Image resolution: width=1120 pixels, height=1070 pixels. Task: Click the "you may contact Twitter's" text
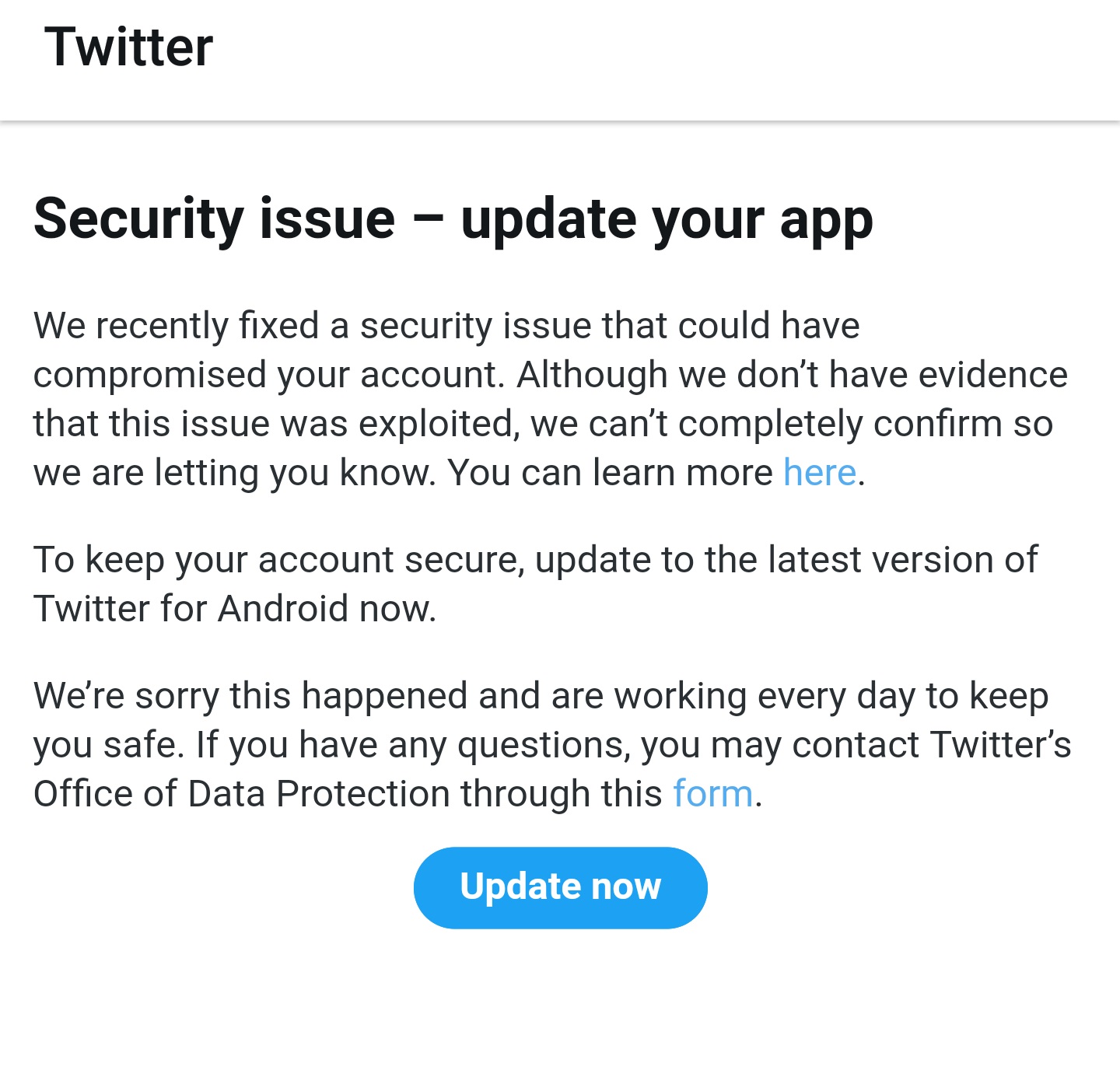coord(856,745)
